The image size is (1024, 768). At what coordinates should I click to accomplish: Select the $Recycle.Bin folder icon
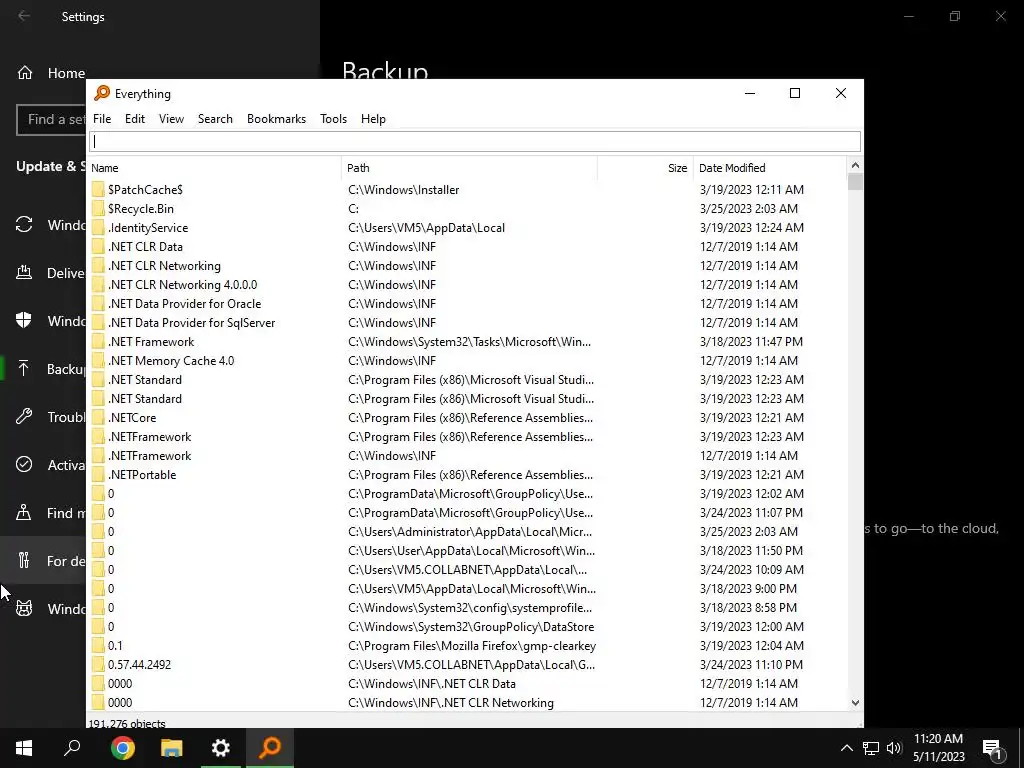(x=98, y=208)
